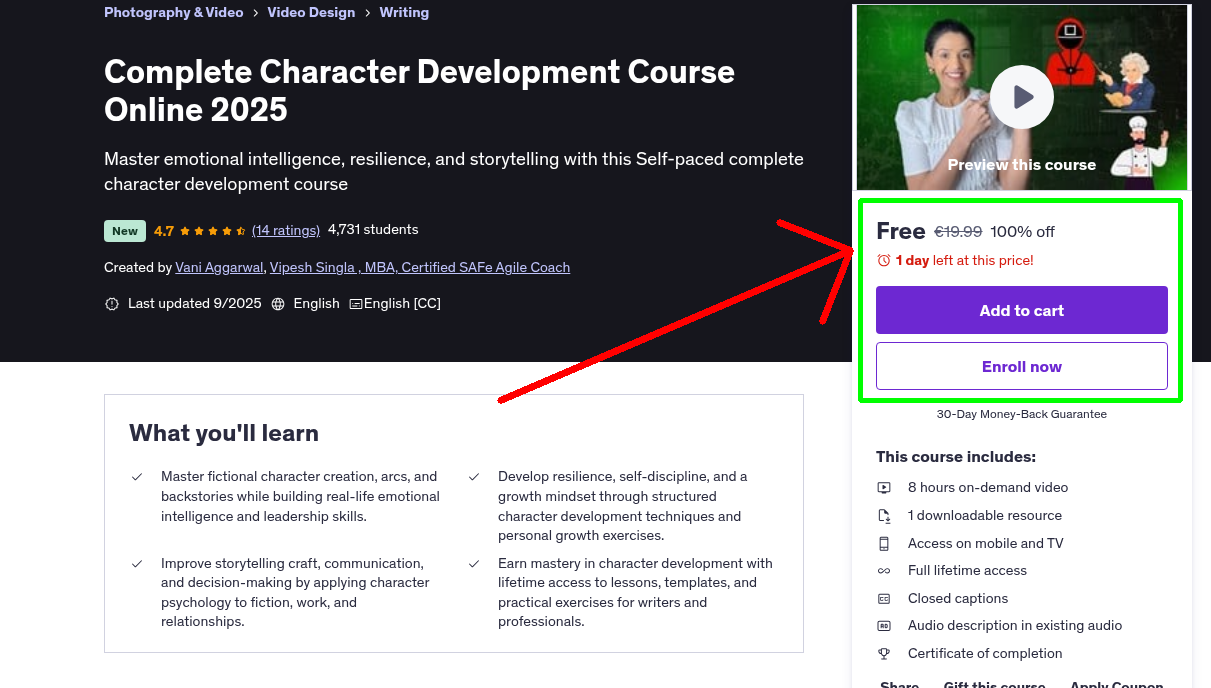Click the 'Full lifetime access' text
Image resolution: width=1211 pixels, height=688 pixels.
[x=967, y=571]
